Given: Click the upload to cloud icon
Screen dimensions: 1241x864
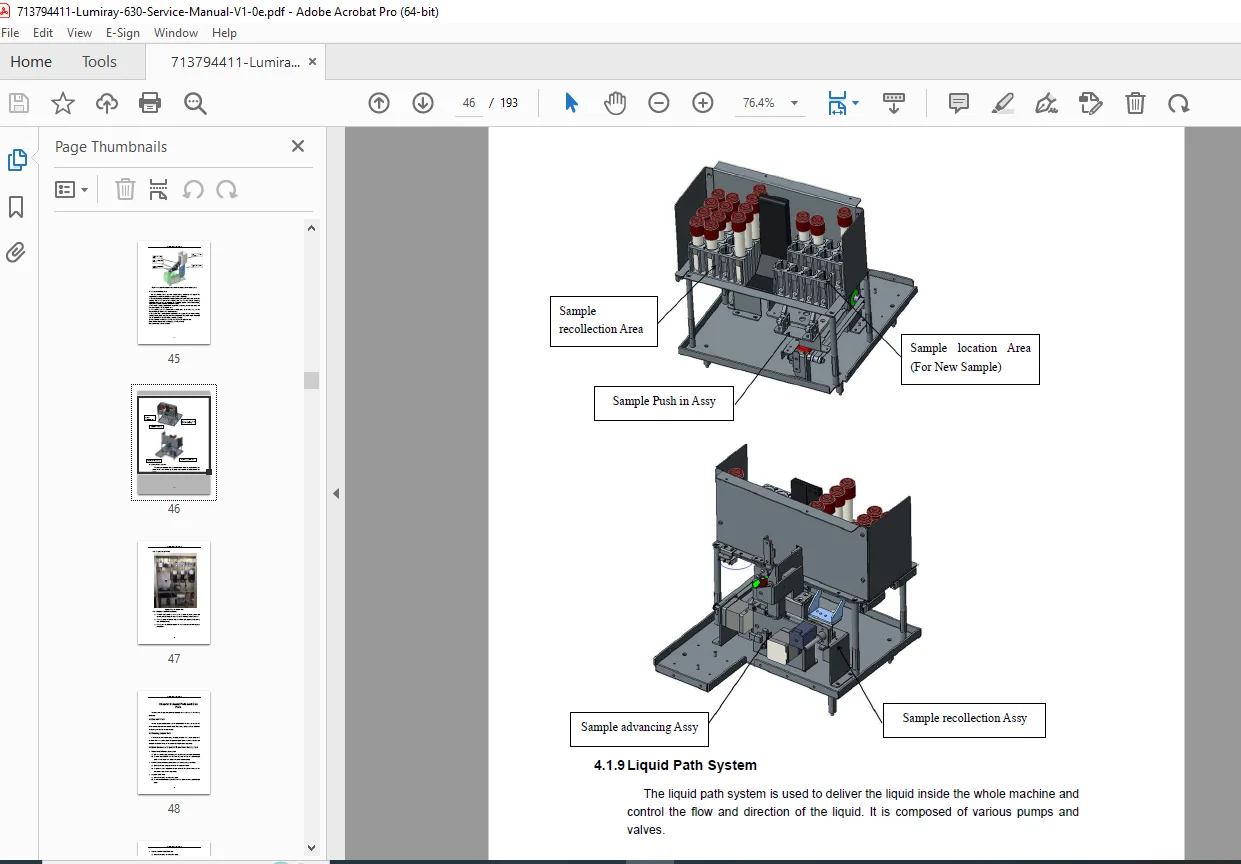Looking at the screenshot, I should pos(107,103).
